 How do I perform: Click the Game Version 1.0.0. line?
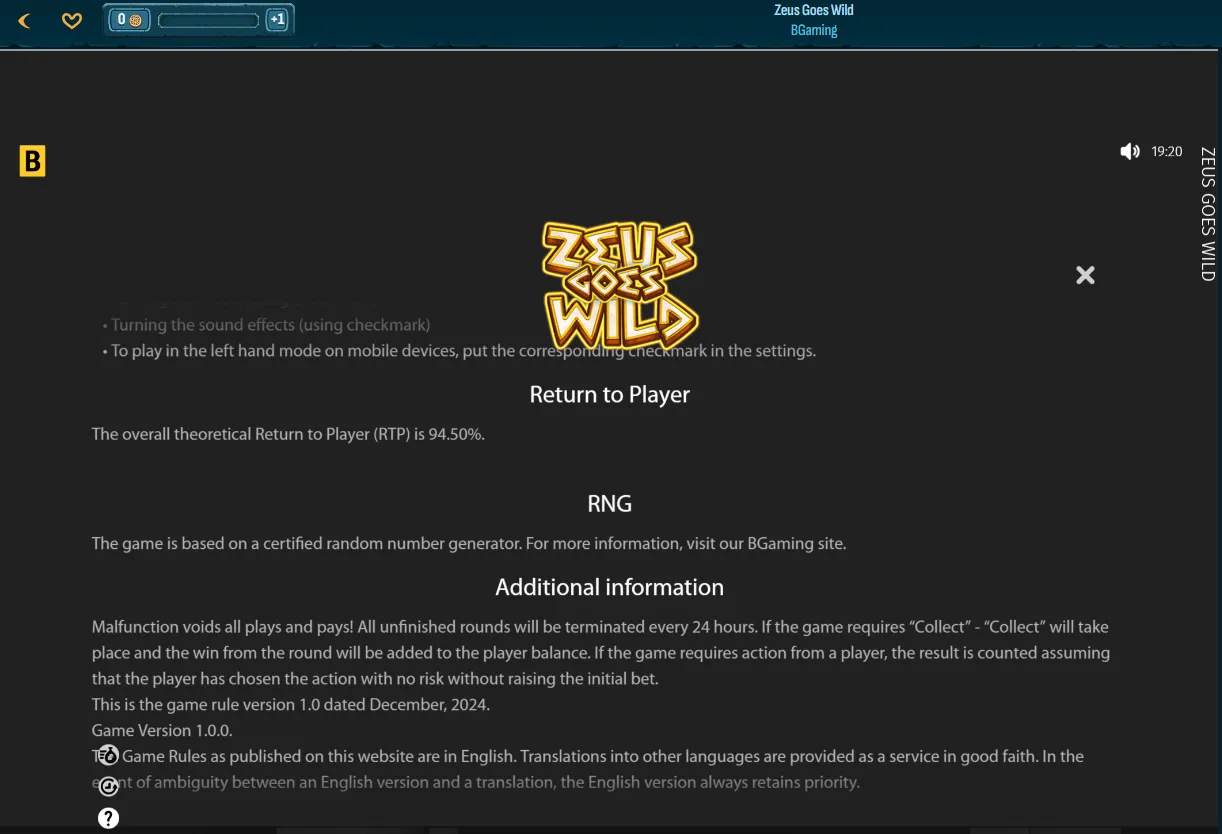162,730
